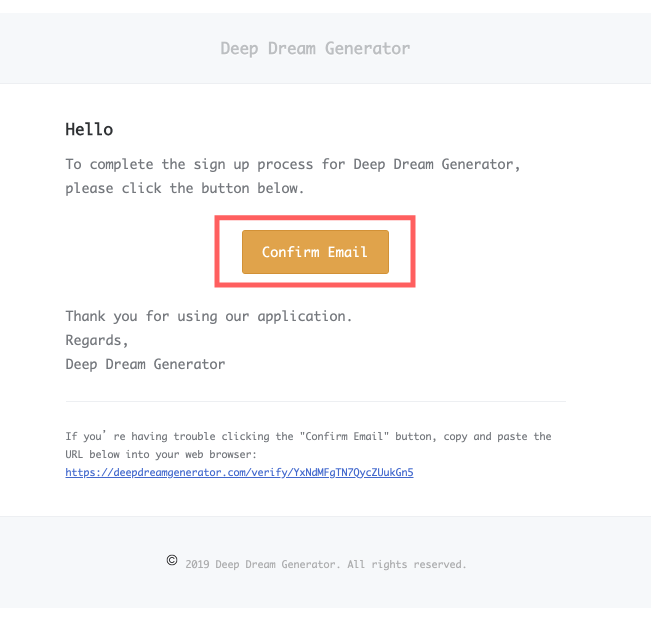This screenshot has height=629, width=651.
Task: Click "Deep Dream Generator," in the first paragraph
Action: pos(437,164)
